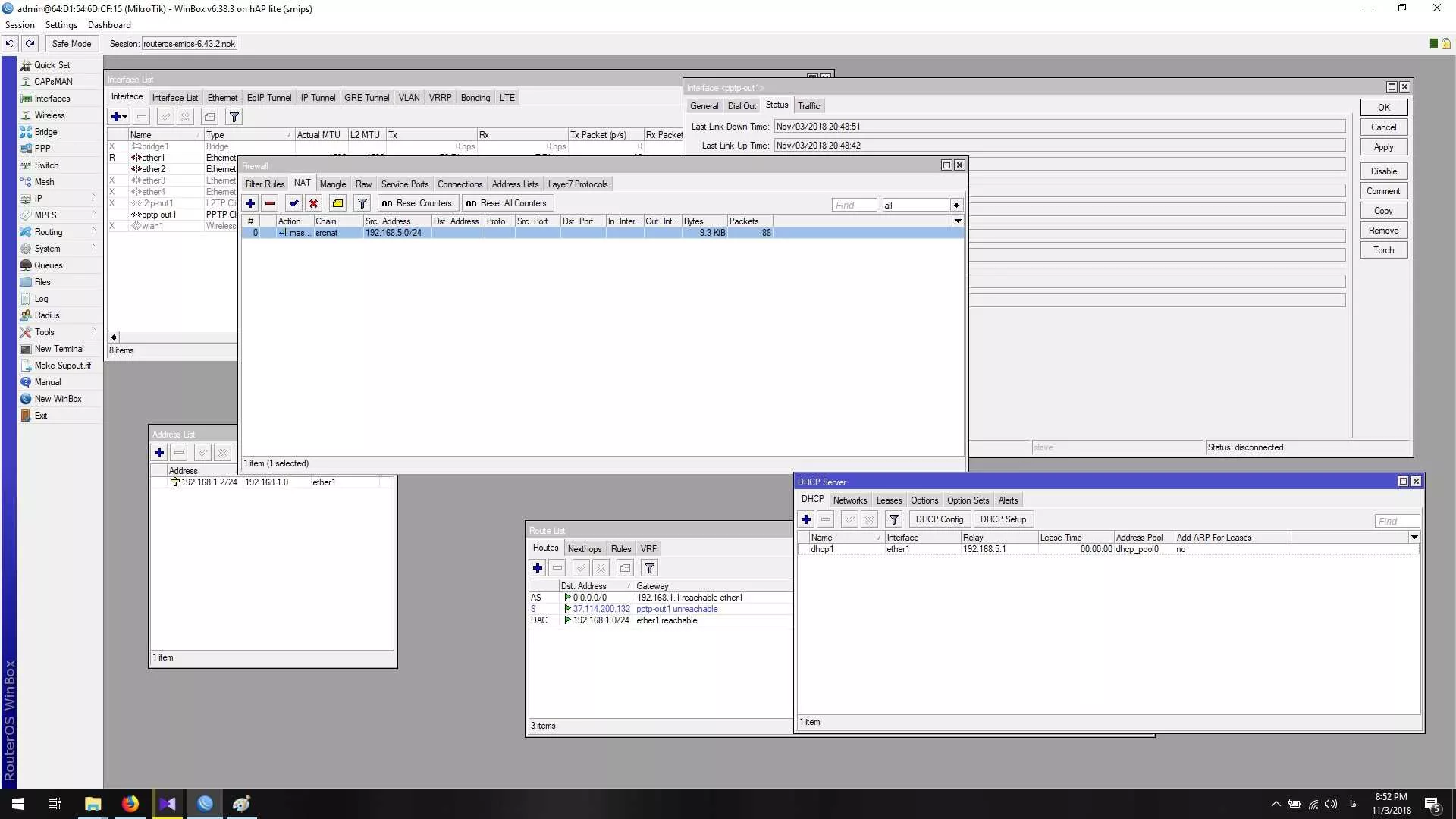The image size is (1456, 819).
Task: Toggle Safe Mode on
Action: [x=71, y=43]
